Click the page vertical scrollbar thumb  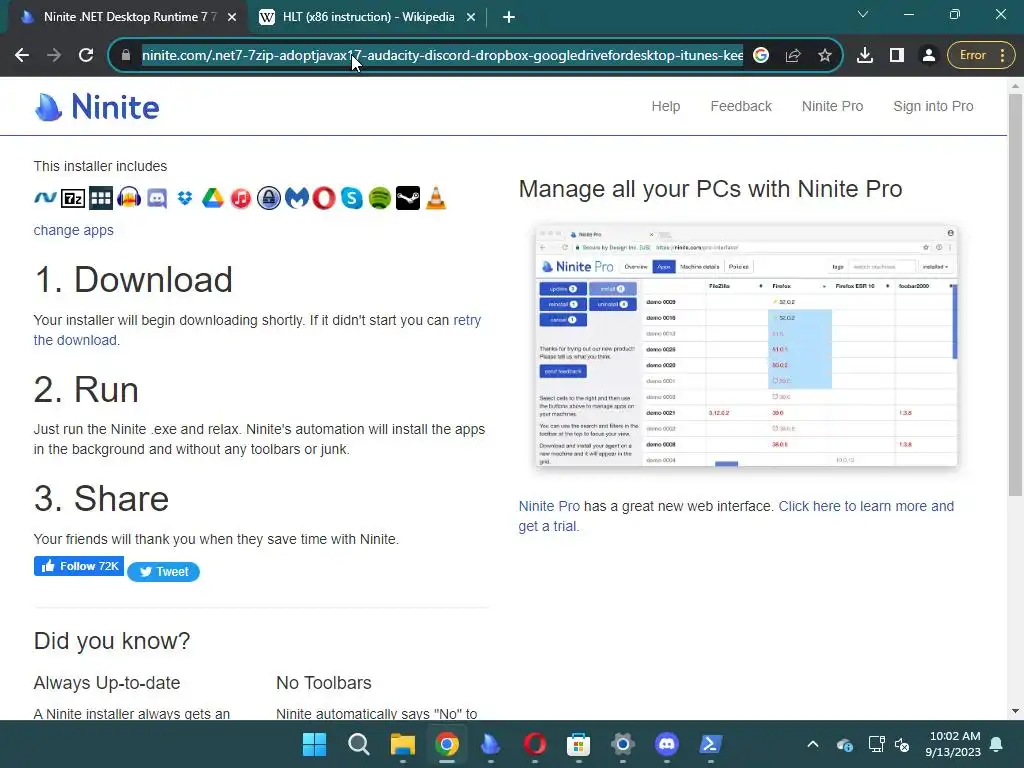[x=1016, y=294]
